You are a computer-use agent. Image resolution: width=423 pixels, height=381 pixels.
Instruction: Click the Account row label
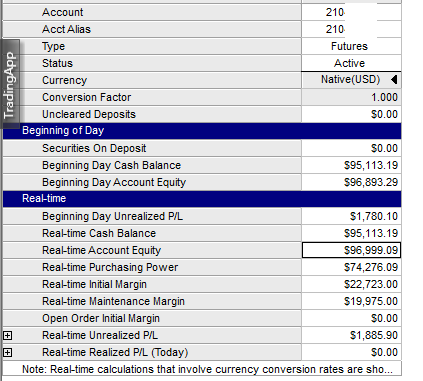[62, 12]
